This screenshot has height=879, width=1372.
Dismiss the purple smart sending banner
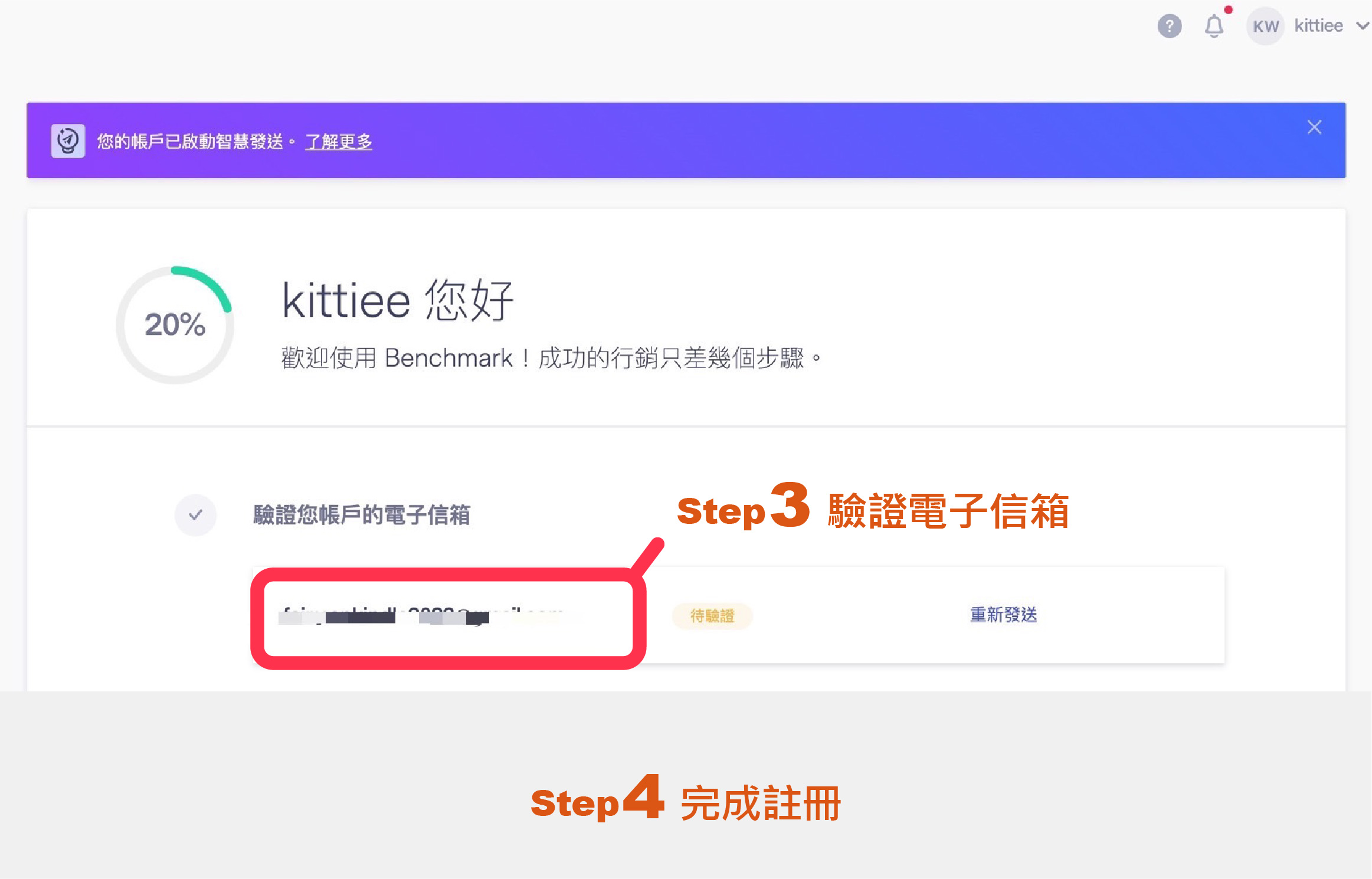pos(1314,127)
